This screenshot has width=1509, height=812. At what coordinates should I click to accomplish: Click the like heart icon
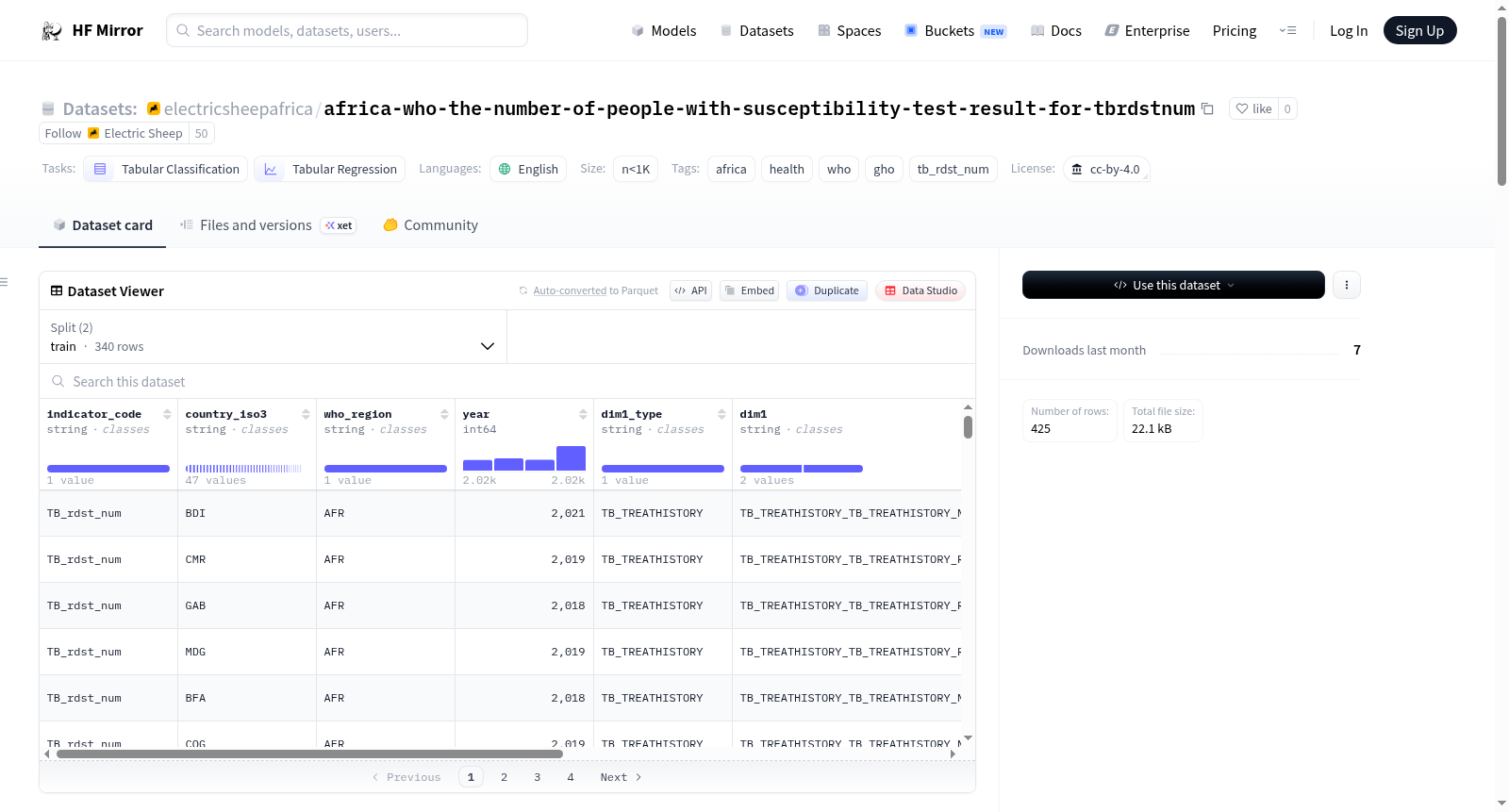click(1242, 108)
